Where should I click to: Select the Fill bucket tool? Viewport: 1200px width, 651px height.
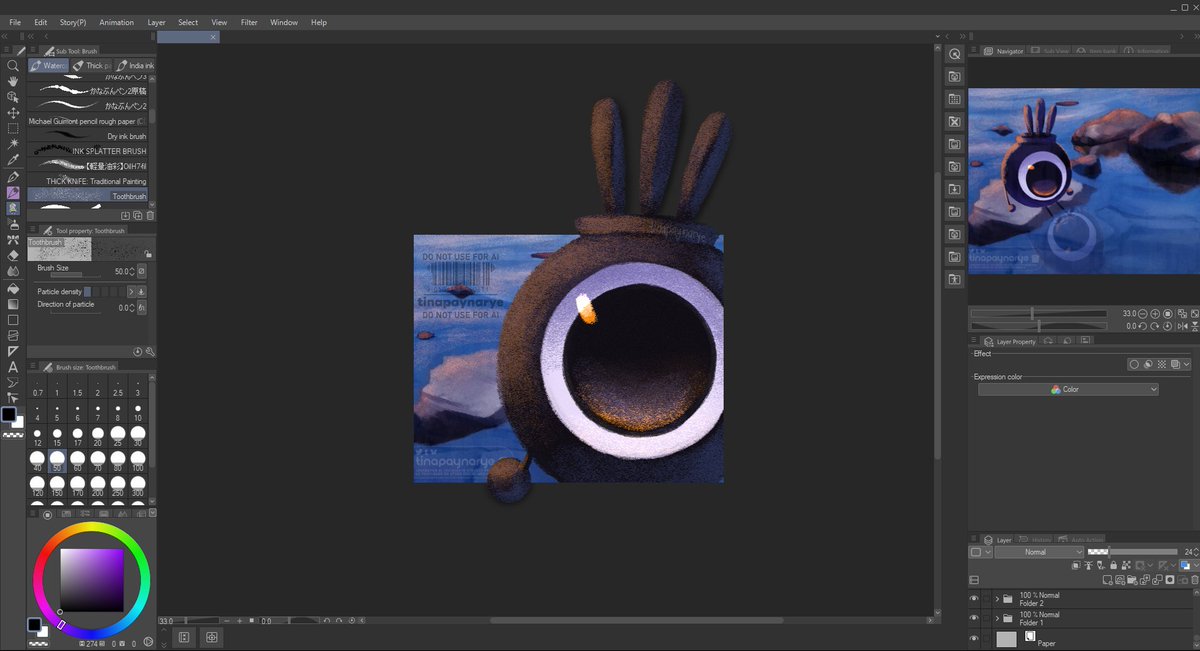click(x=13, y=288)
